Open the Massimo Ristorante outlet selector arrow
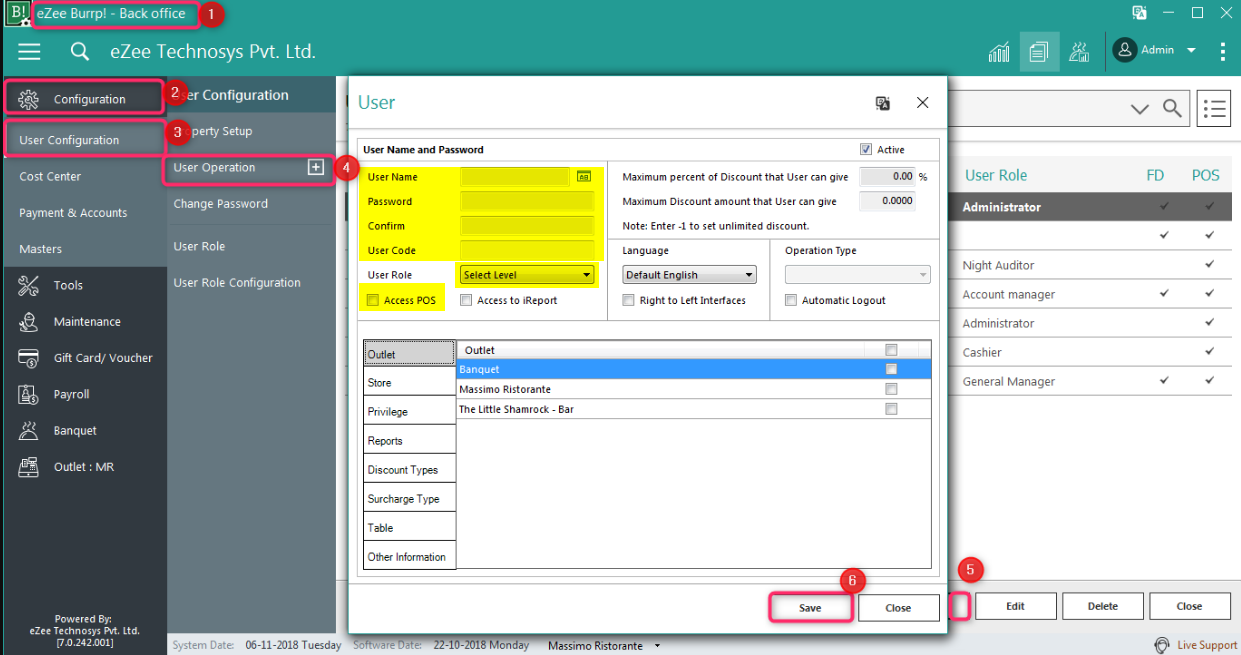The width and height of the screenshot is (1241, 655). (x=657, y=646)
